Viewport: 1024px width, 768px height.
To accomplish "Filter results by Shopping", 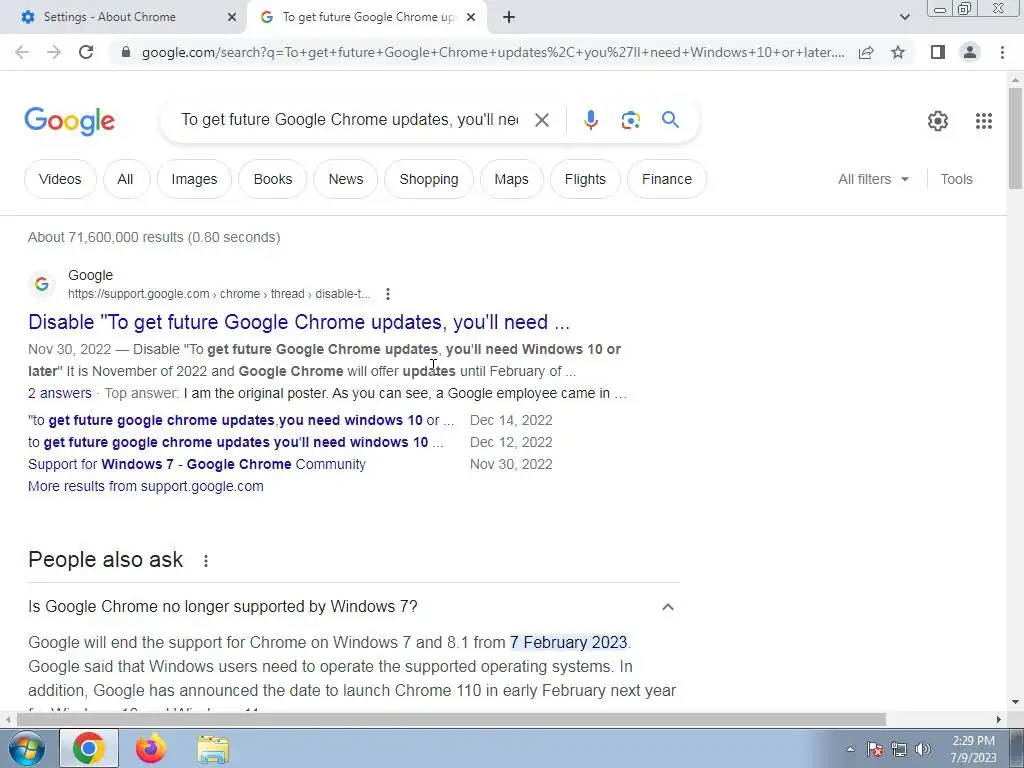I will coord(428,179).
